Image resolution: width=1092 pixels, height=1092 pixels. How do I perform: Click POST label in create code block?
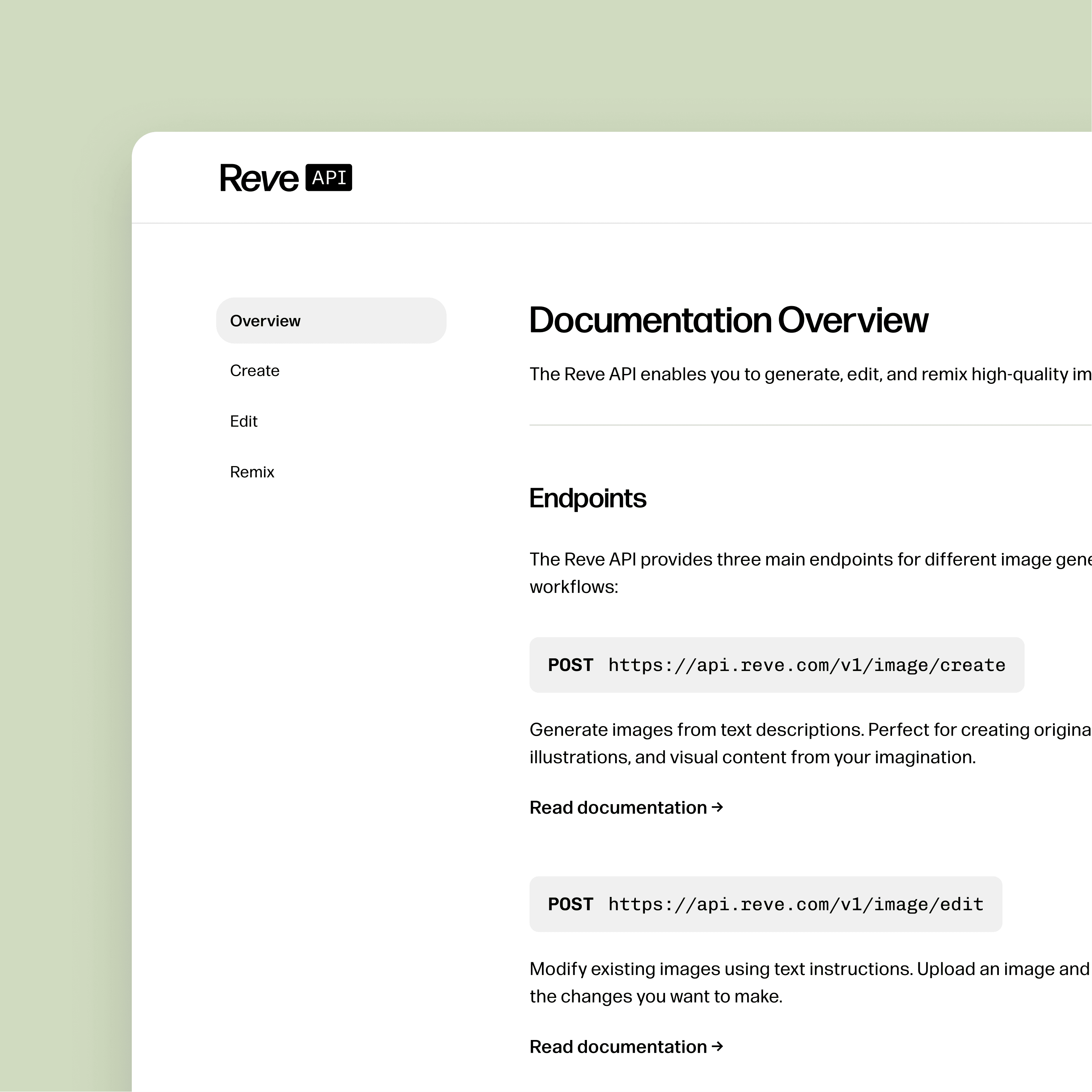[570, 665]
